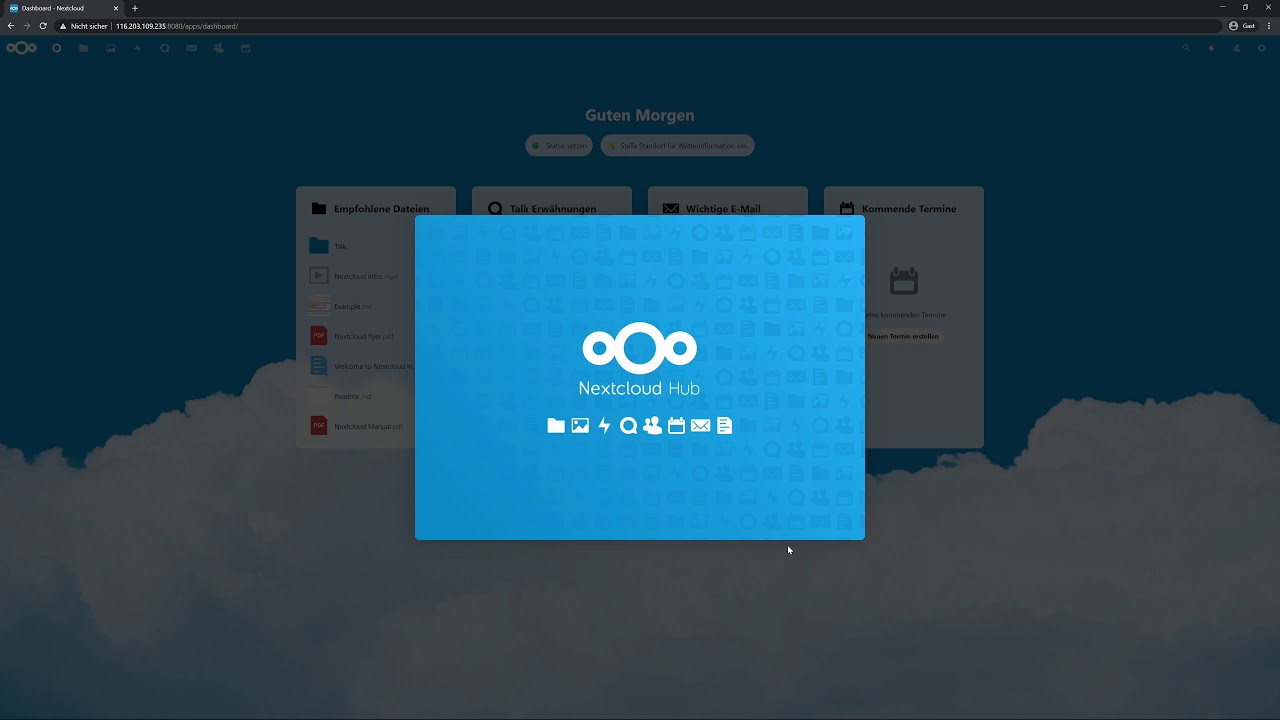The height and width of the screenshot is (720, 1280).
Task: Click 'Wichtige E-Mail' widget heading
Action: [723, 209]
